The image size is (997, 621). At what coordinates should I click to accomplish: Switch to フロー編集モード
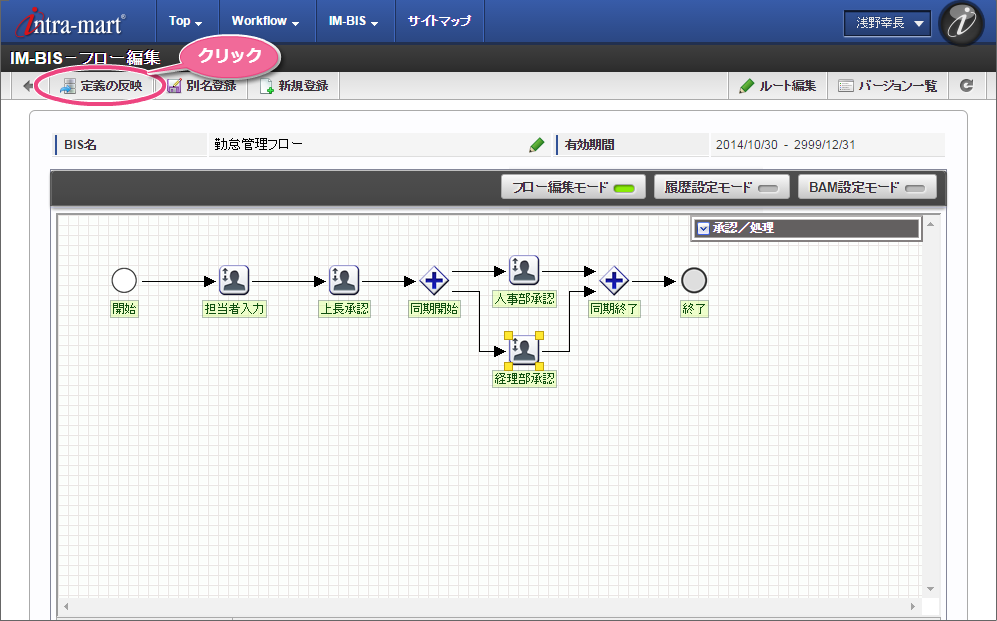click(573, 188)
